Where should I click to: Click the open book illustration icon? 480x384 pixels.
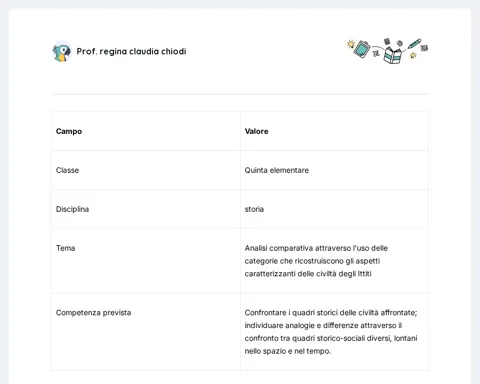coord(393,55)
